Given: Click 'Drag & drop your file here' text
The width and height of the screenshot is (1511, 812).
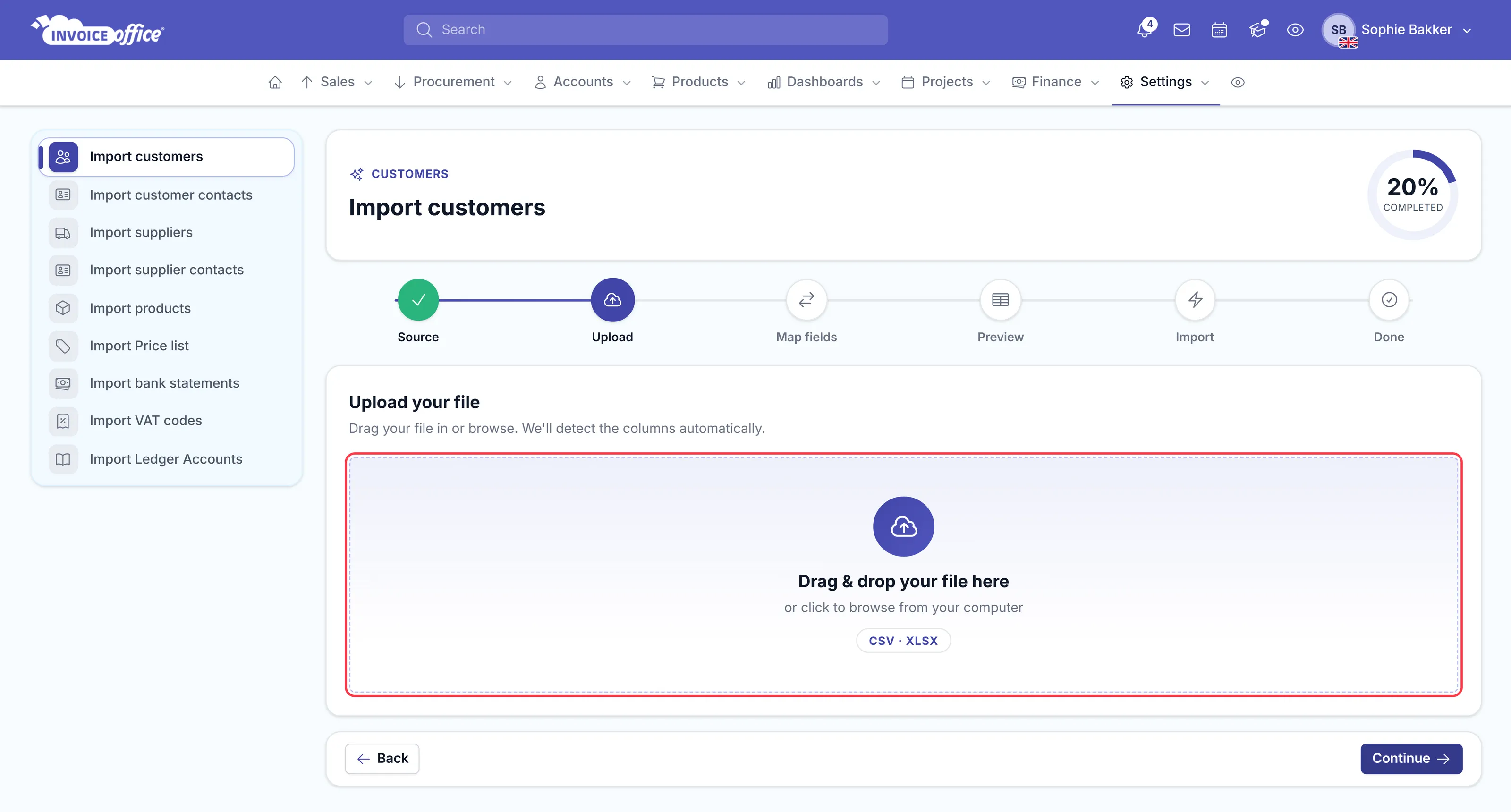Looking at the screenshot, I should pos(903,581).
